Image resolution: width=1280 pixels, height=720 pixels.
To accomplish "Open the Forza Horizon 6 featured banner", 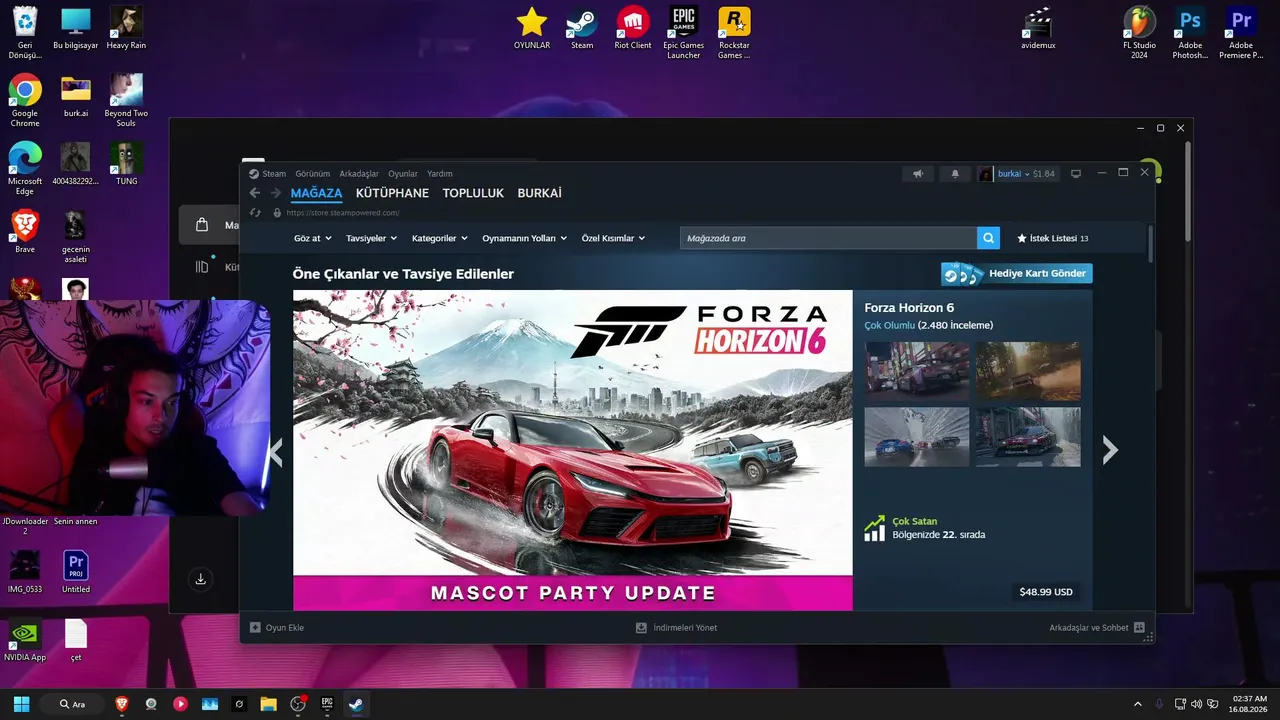I will click(573, 450).
